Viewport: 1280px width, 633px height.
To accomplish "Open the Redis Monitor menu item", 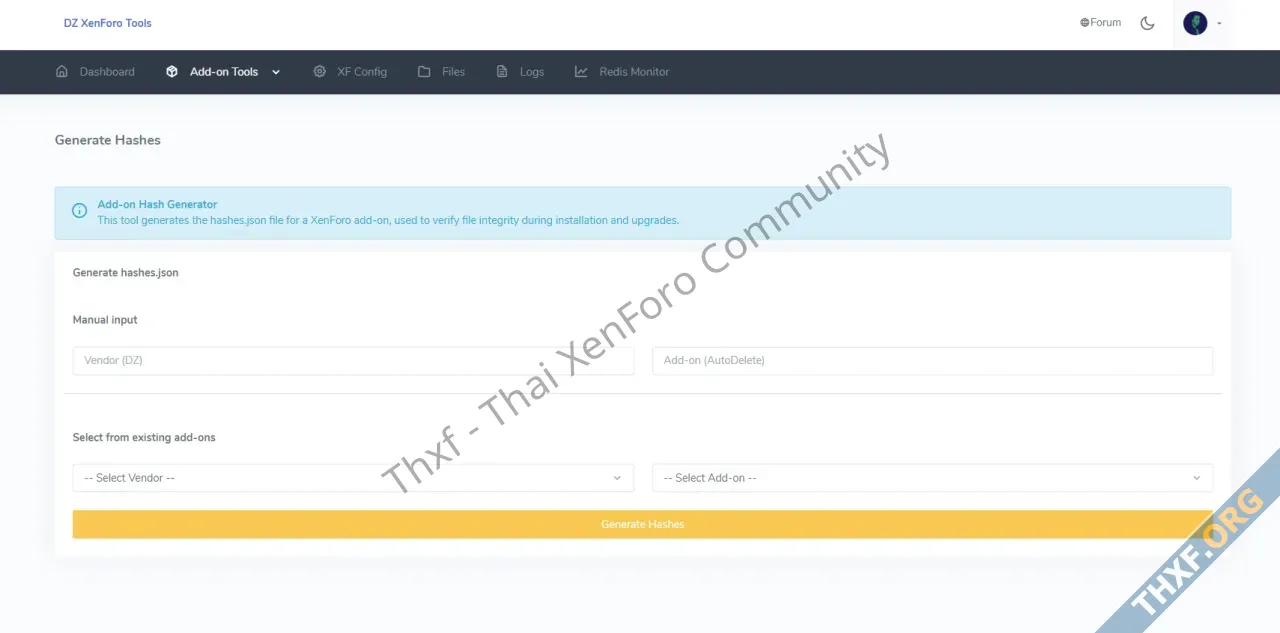I will point(634,72).
